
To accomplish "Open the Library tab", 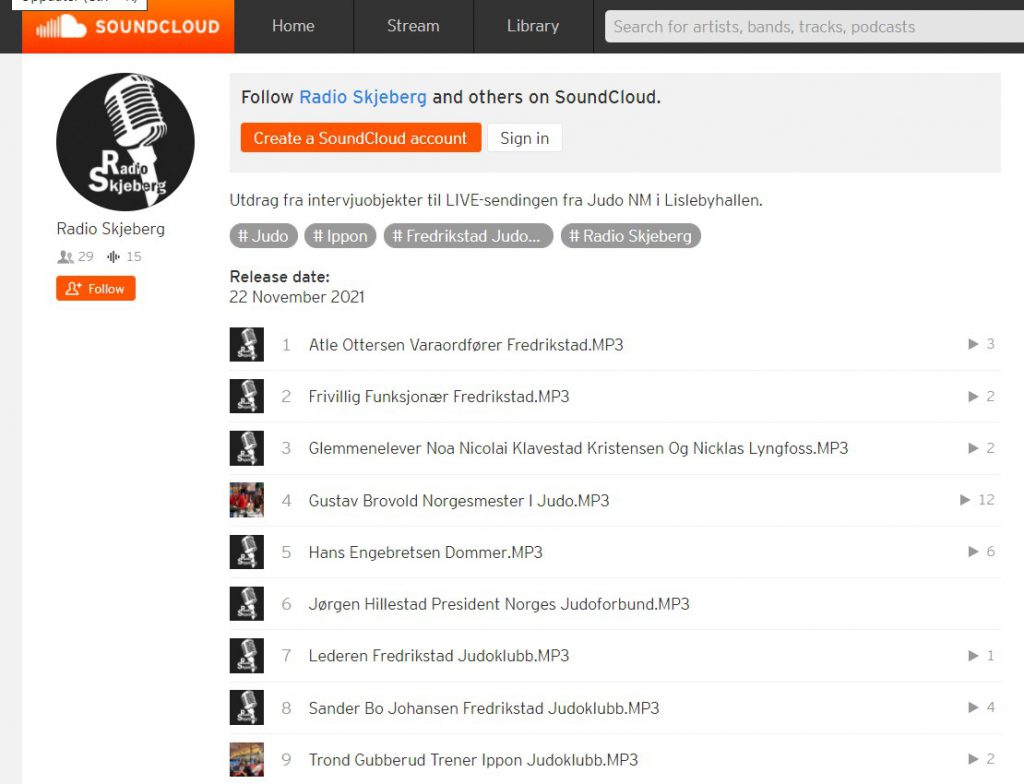I will (533, 26).
